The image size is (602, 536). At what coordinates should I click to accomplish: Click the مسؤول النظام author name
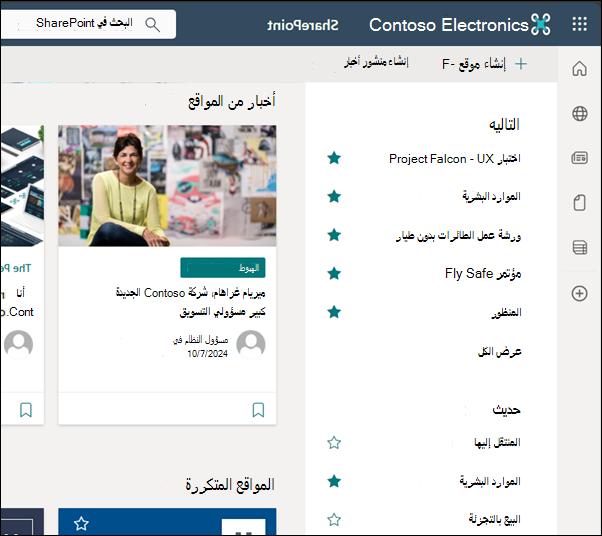[x=200, y=340]
